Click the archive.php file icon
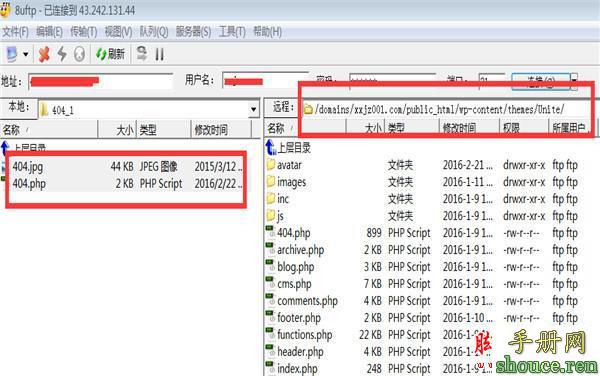600x376 pixels. coord(271,248)
